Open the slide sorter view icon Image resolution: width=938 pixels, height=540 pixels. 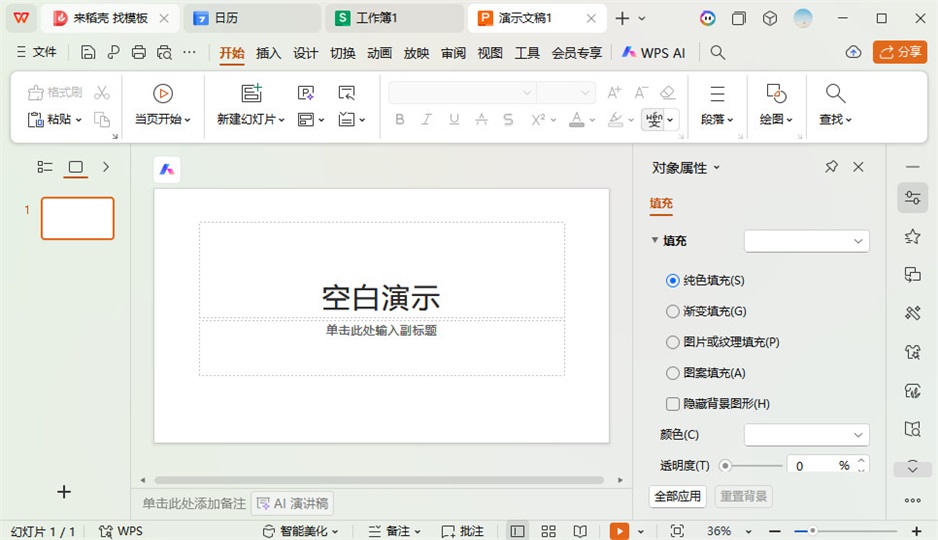tap(548, 531)
